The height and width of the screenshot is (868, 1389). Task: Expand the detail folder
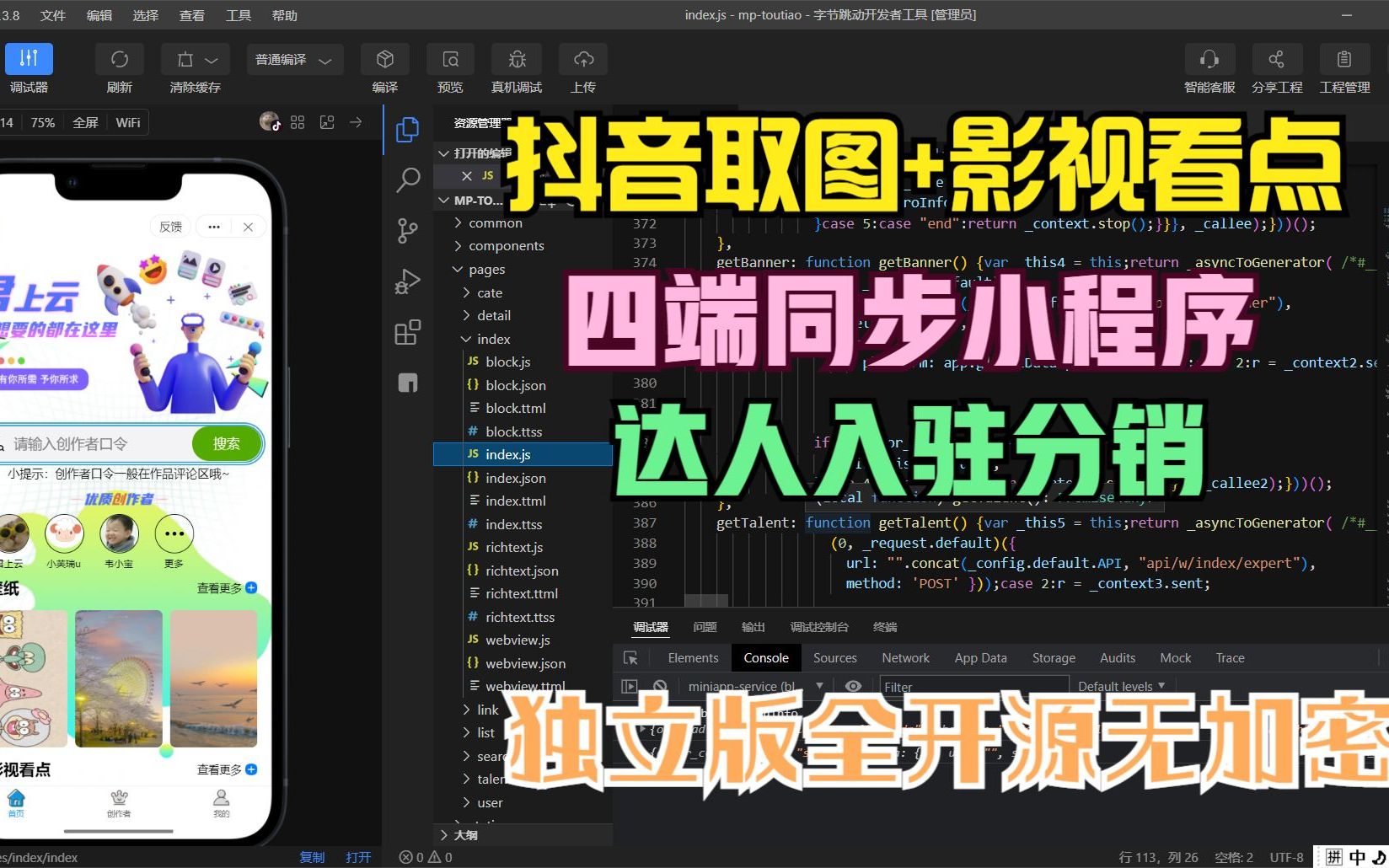[494, 315]
